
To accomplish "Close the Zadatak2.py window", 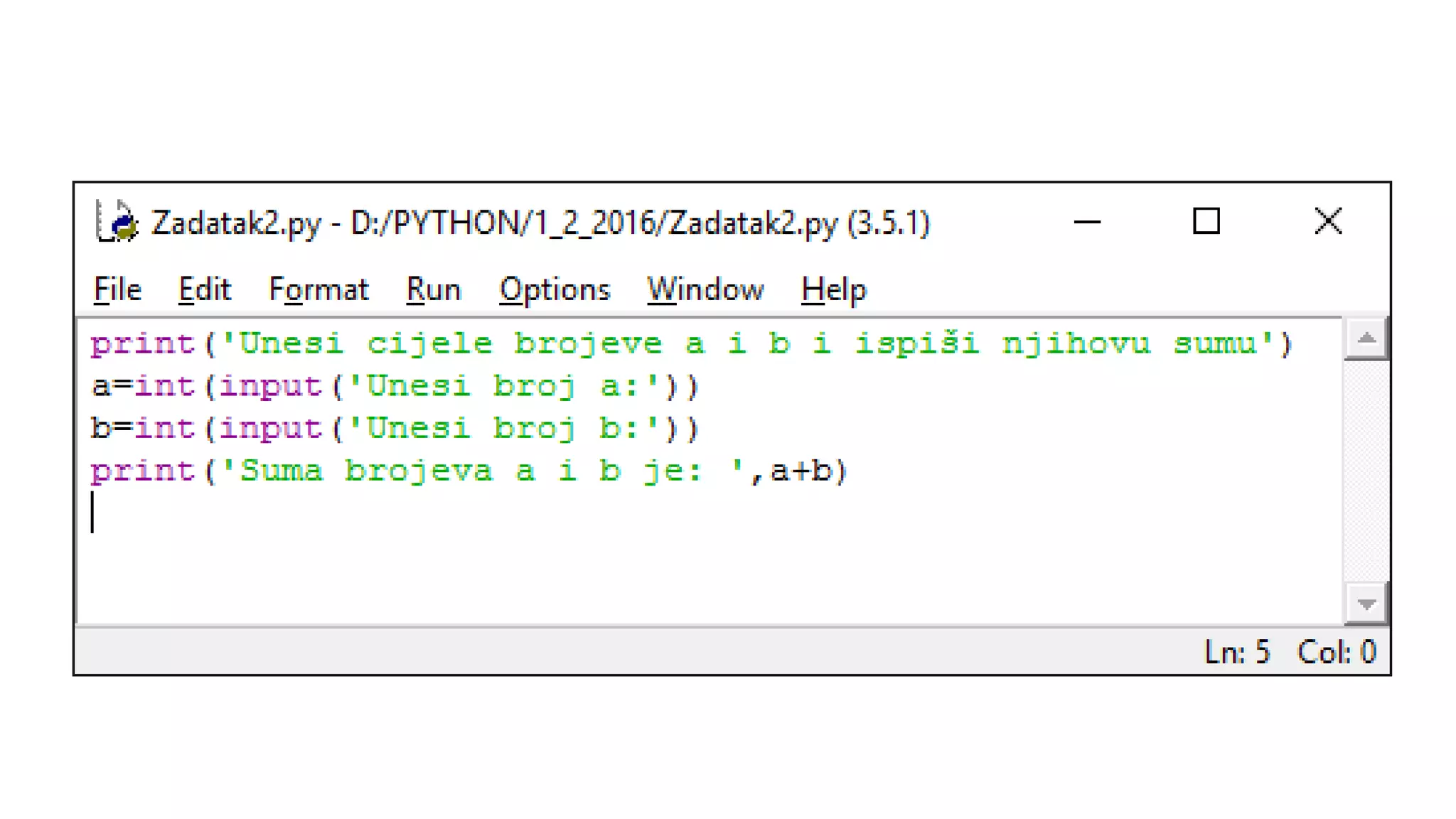I will click(1327, 222).
